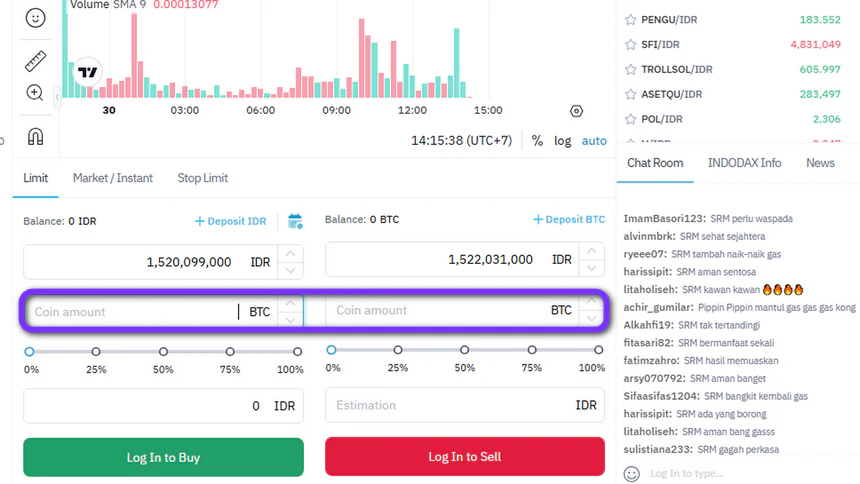Screen dimensions: 860x484
Task: Decrease buy coin amount stepper
Action: point(291,320)
